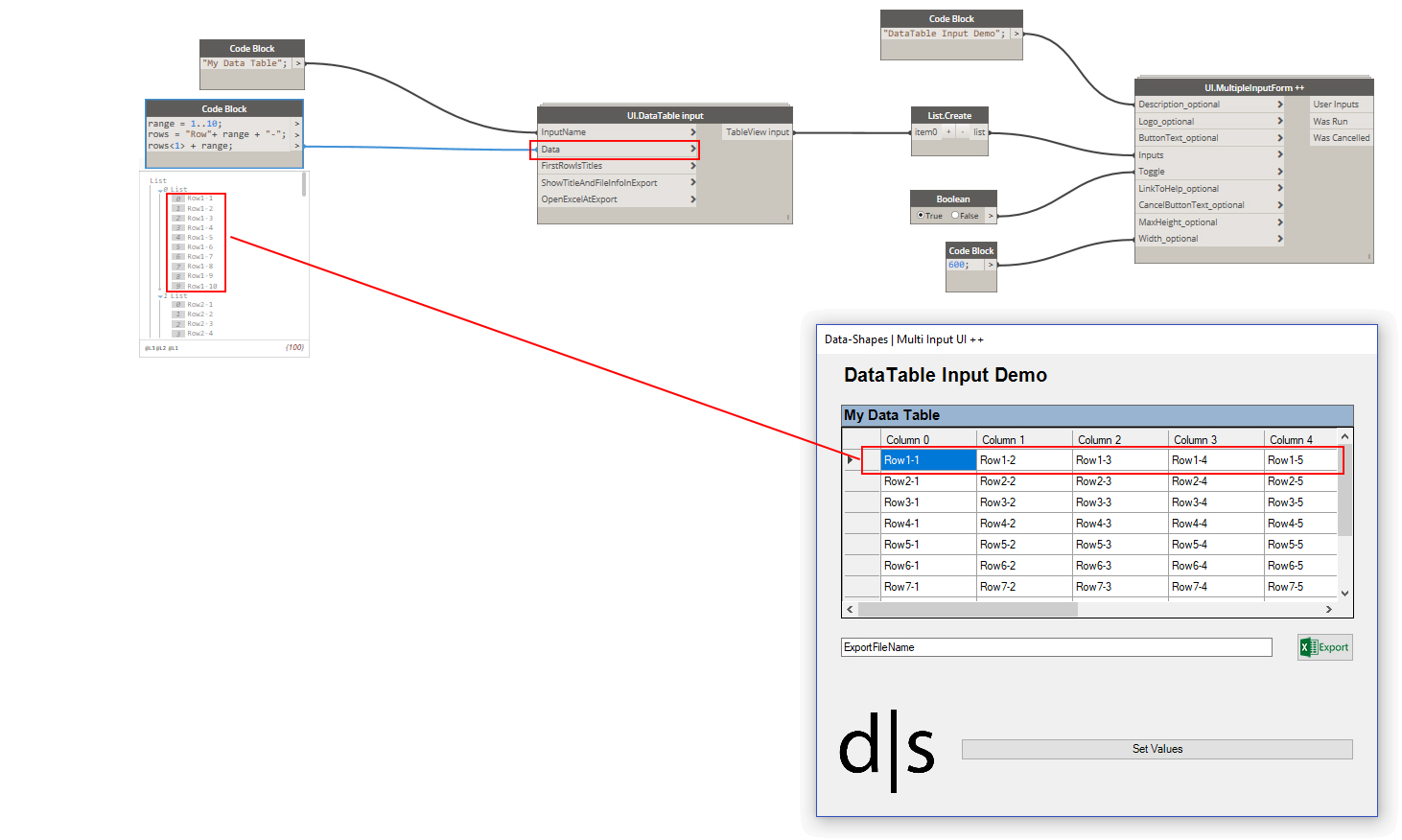Image resolution: width=1402 pixels, height=840 pixels.
Task: Click the + button on the List.Create node
Action: [948, 131]
